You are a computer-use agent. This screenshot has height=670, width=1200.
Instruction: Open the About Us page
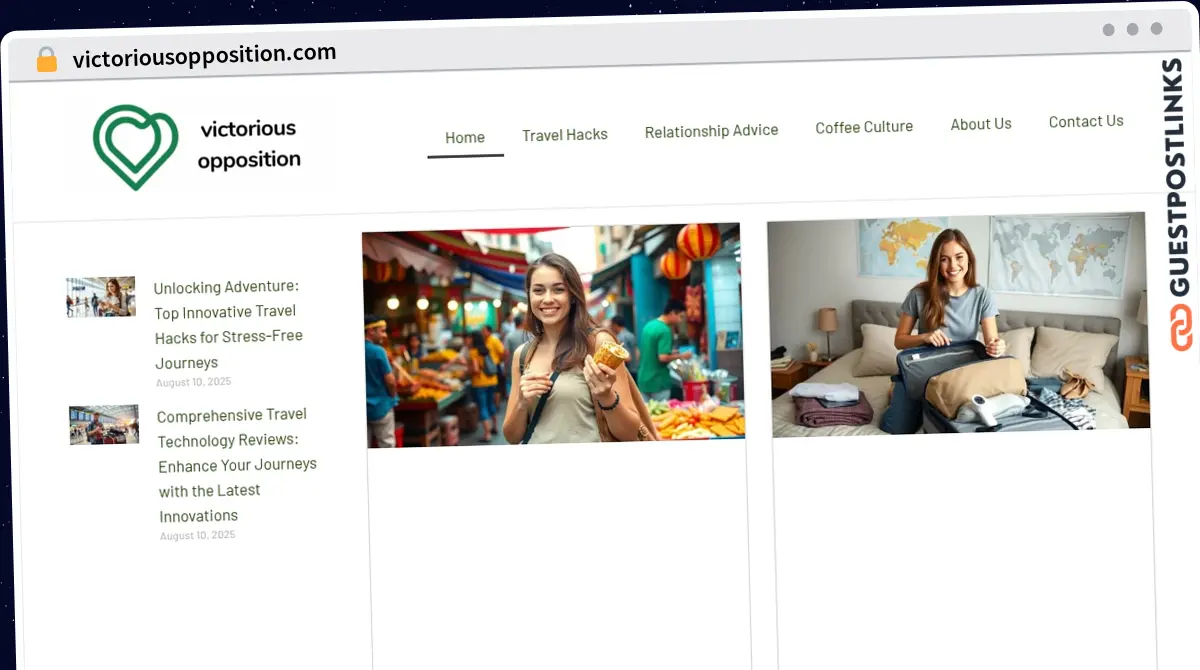point(981,124)
